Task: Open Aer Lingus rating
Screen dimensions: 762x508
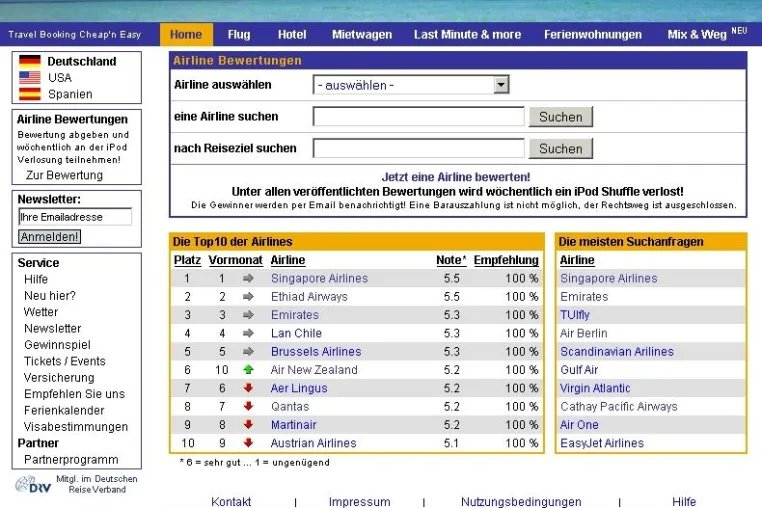Action: (299, 388)
